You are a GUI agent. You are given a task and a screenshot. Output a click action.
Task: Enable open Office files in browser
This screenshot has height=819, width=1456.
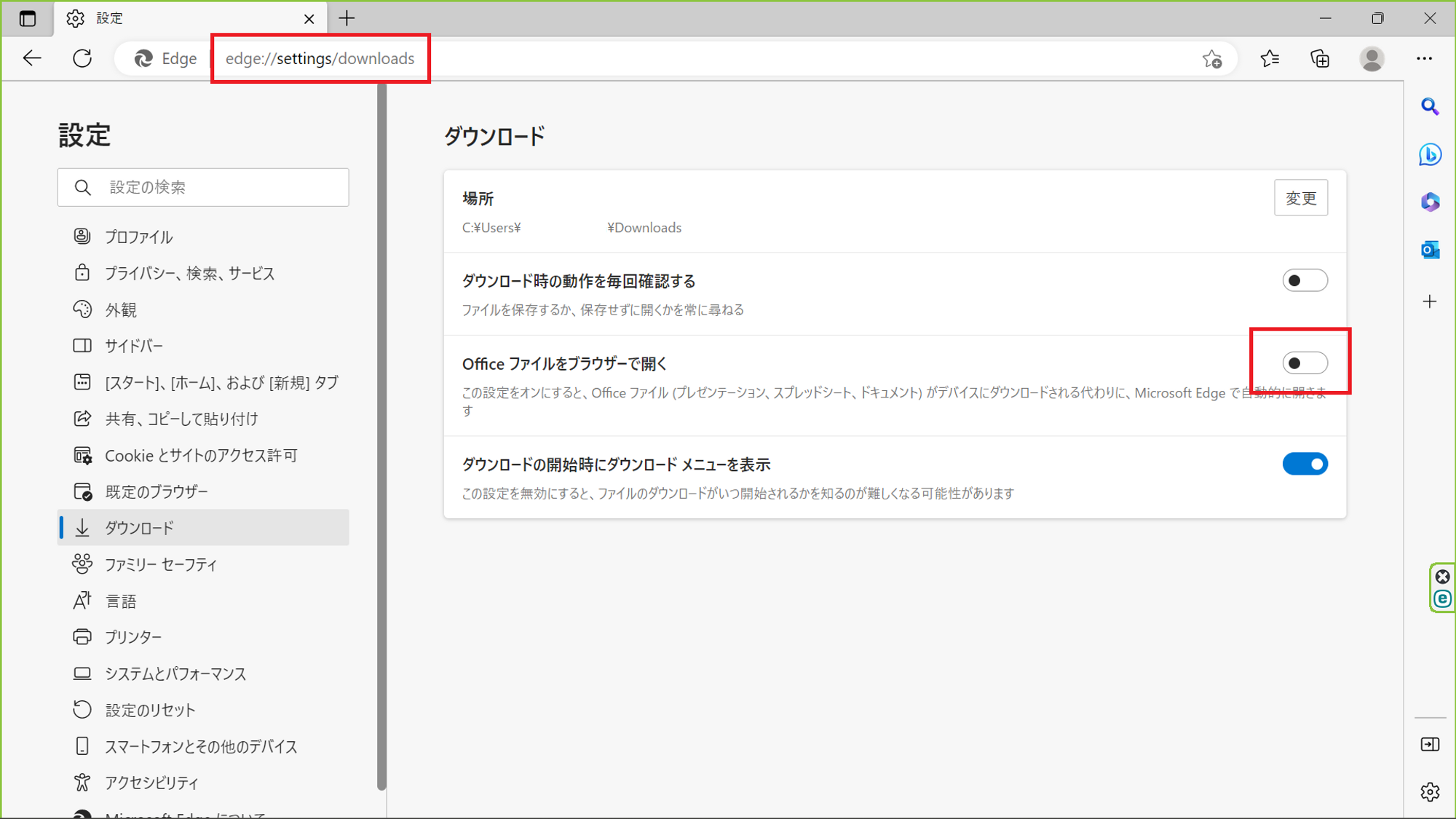(x=1305, y=363)
